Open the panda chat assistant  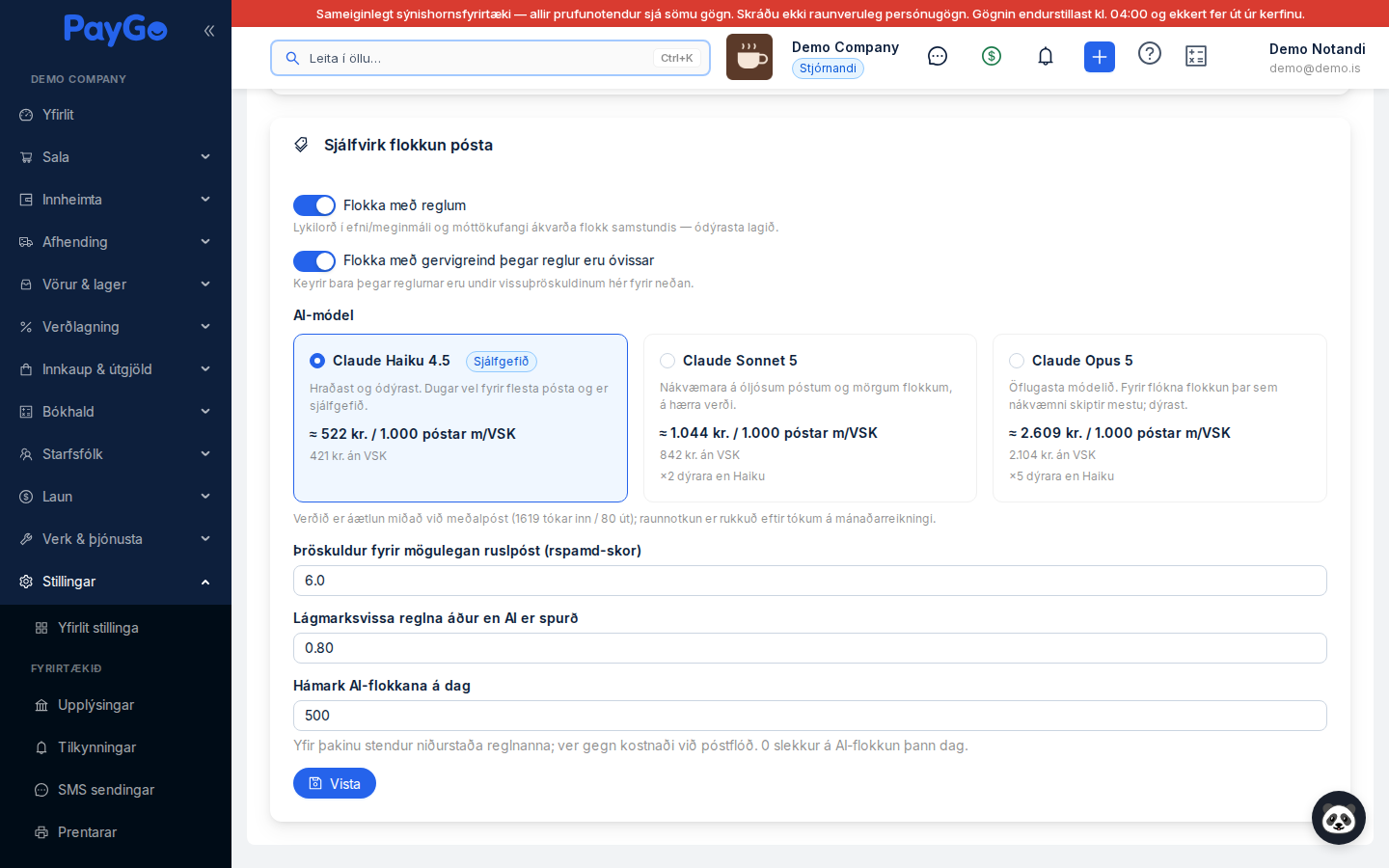coord(1339,818)
